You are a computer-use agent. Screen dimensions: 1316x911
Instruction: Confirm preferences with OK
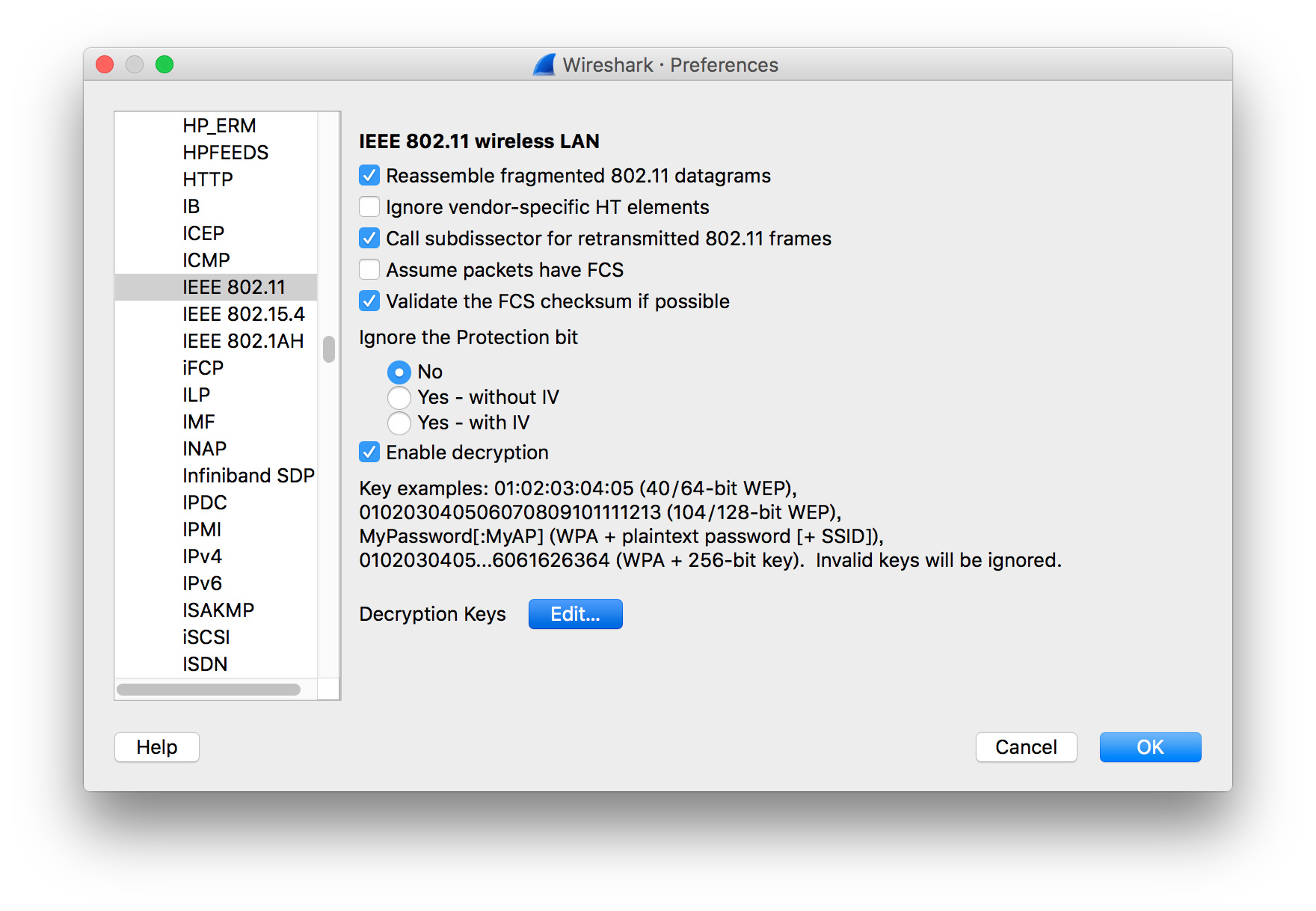(x=1150, y=747)
